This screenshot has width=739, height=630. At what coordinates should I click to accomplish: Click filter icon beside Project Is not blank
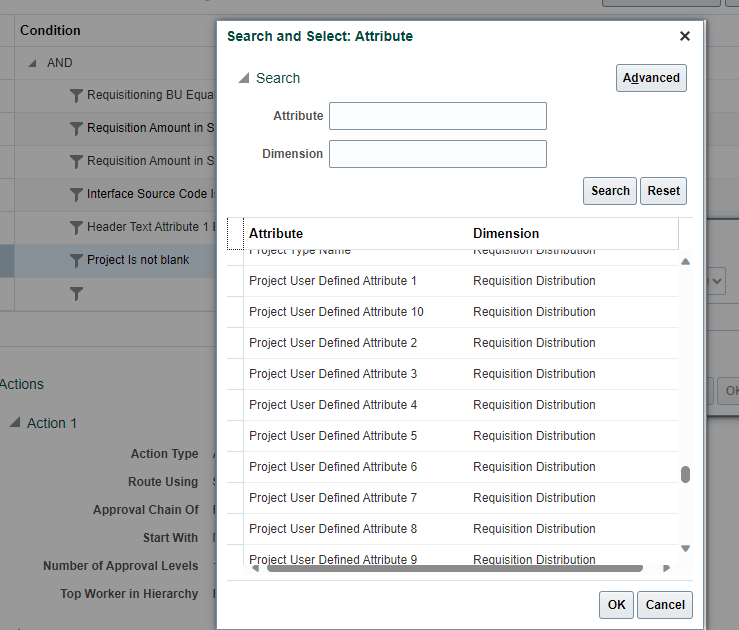(76, 260)
